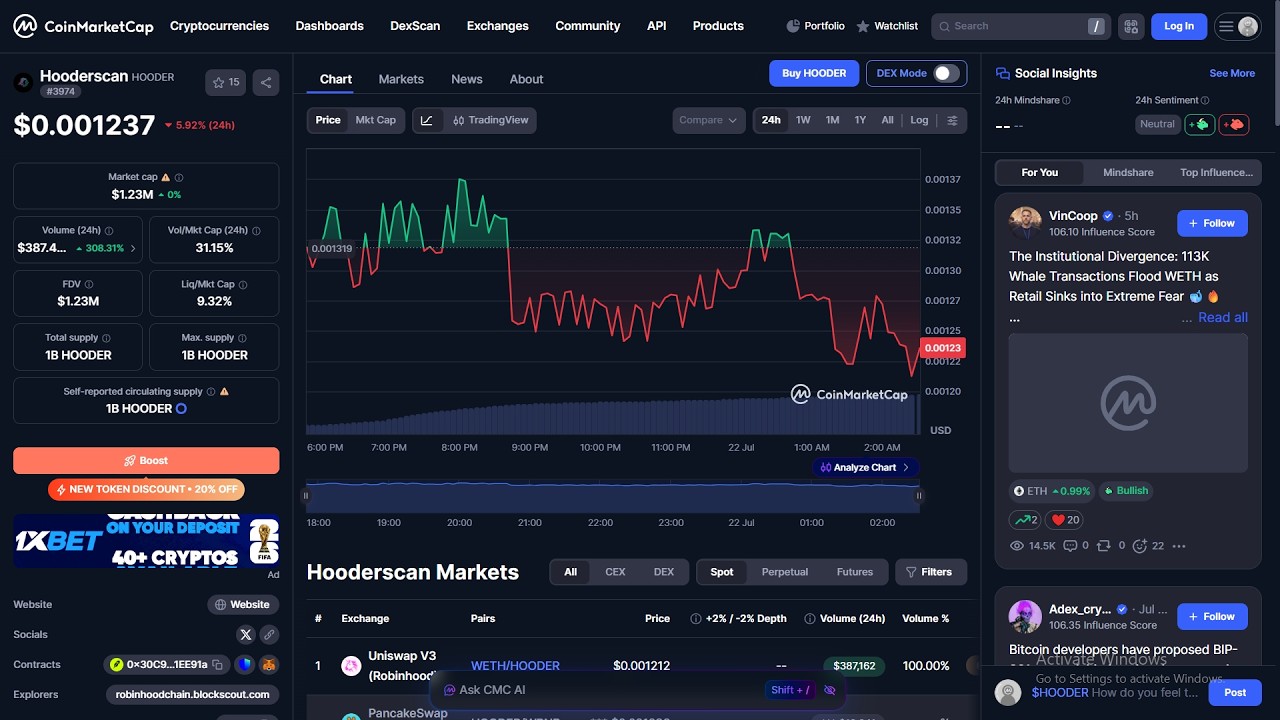Click the Log In button
Viewport: 1280px width, 720px height.
(x=1179, y=26)
